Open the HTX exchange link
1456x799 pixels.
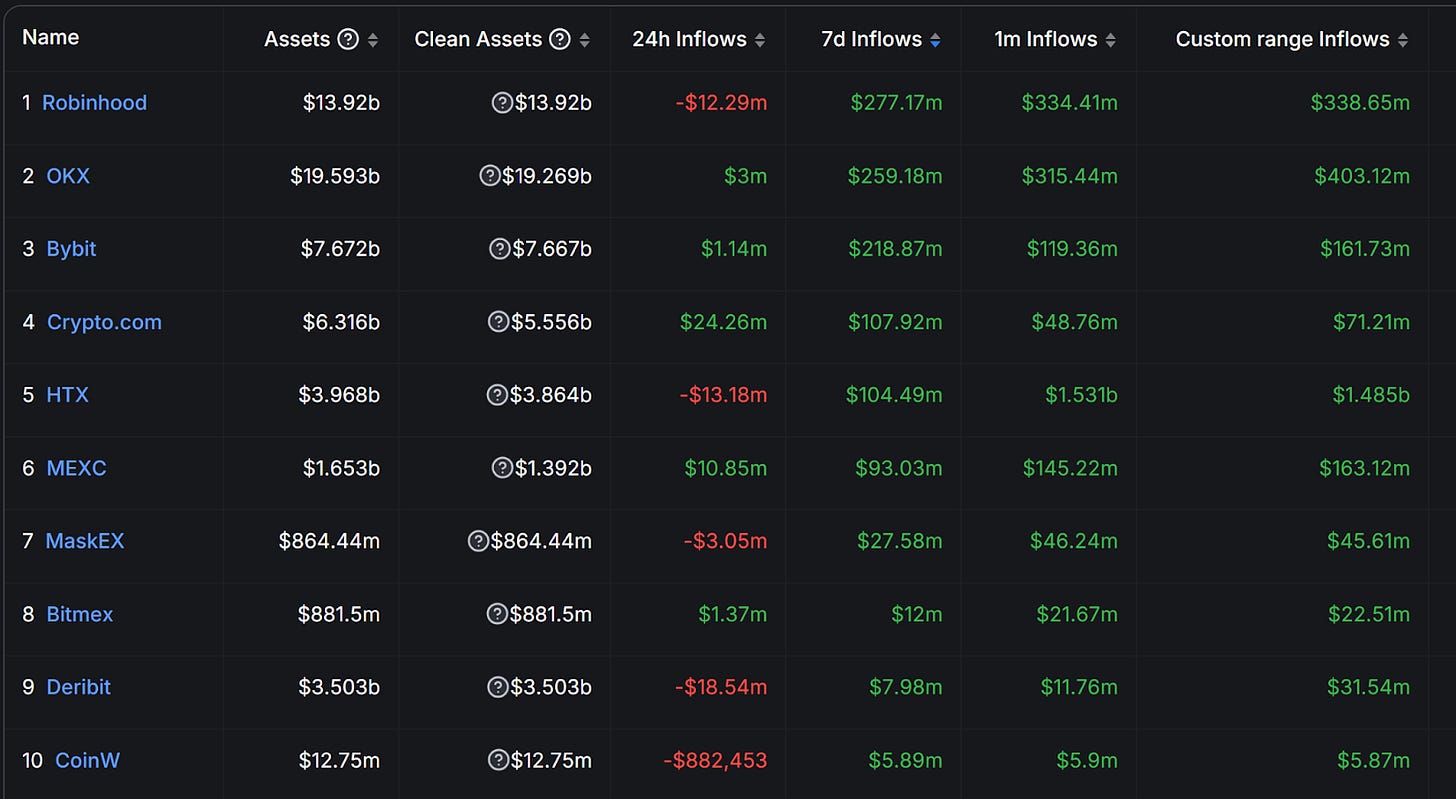click(x=67, y=394)
